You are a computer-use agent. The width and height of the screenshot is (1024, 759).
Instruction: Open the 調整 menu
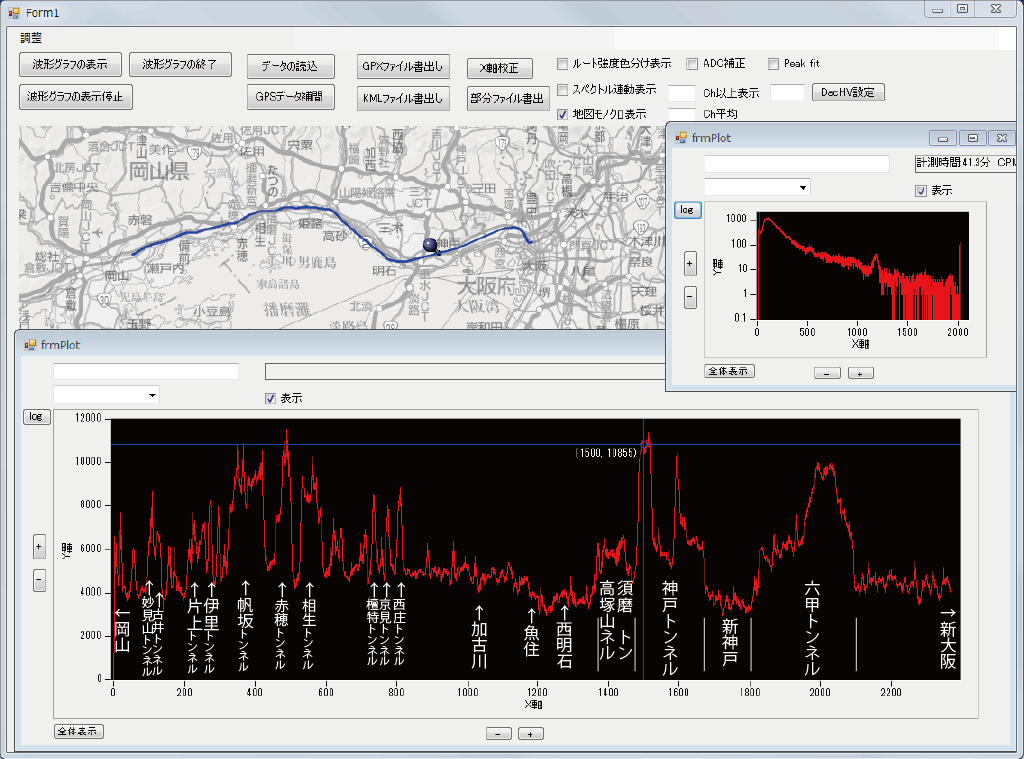point(31,38)
